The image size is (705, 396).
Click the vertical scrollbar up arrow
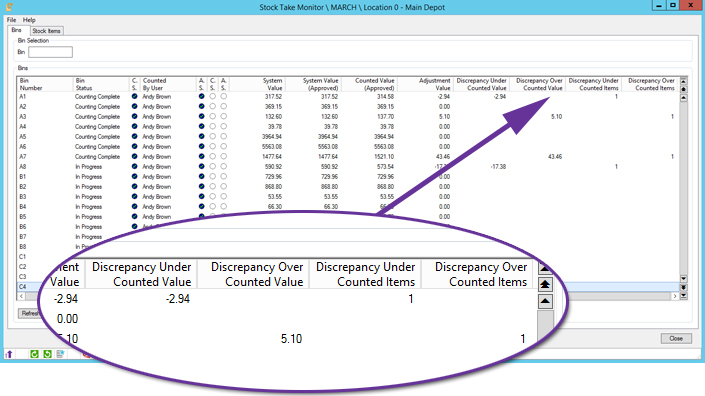(x=683, y=98)
